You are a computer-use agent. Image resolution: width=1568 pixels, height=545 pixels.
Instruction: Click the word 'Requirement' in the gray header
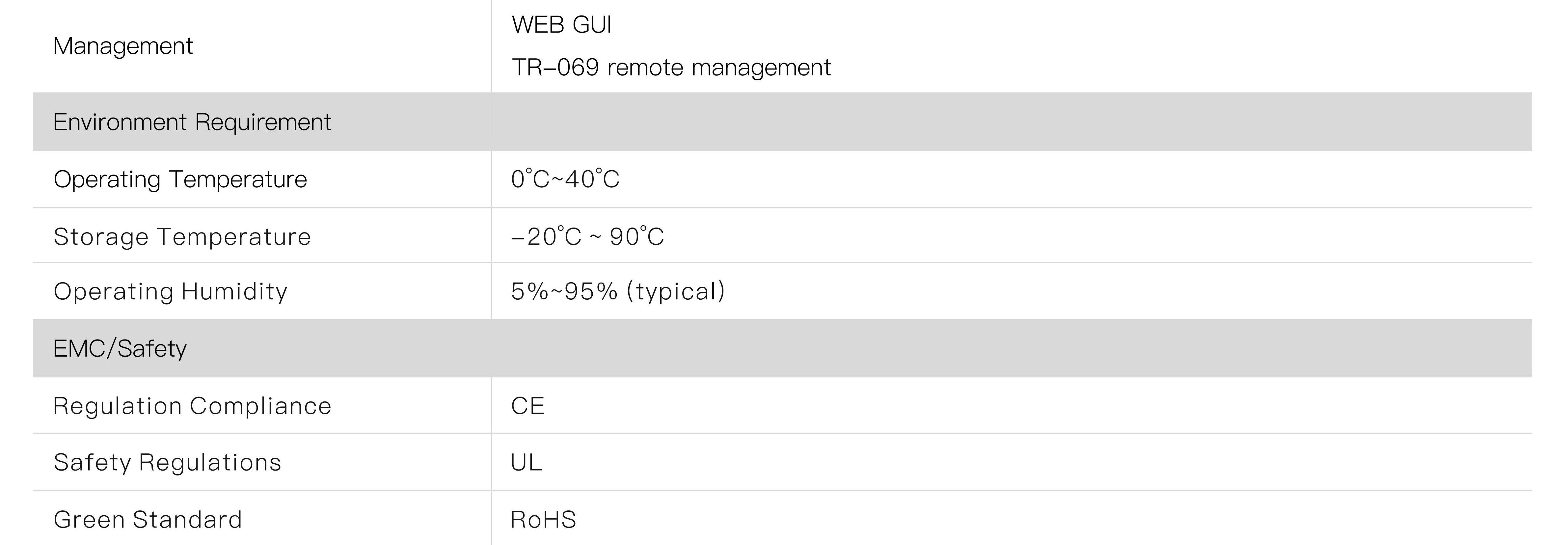(263, 123)
